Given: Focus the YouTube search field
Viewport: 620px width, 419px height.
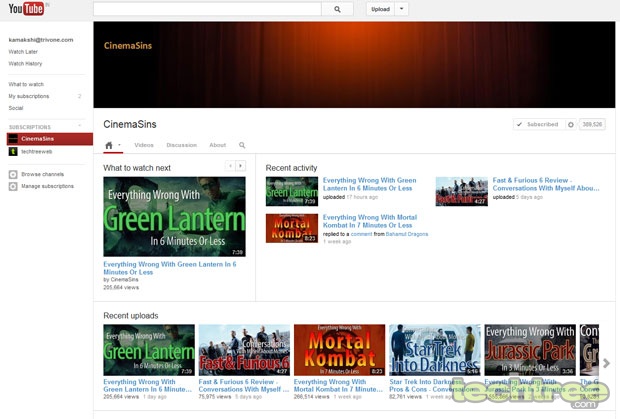Looking at the screenshot, I should 207,9.
